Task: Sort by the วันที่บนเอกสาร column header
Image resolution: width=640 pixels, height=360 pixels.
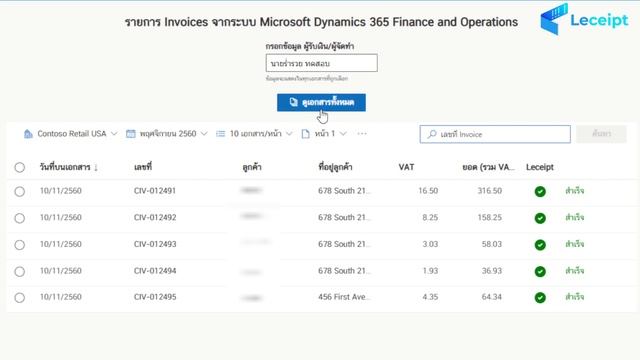Action: pyautogui.click(x=65, y=167)
